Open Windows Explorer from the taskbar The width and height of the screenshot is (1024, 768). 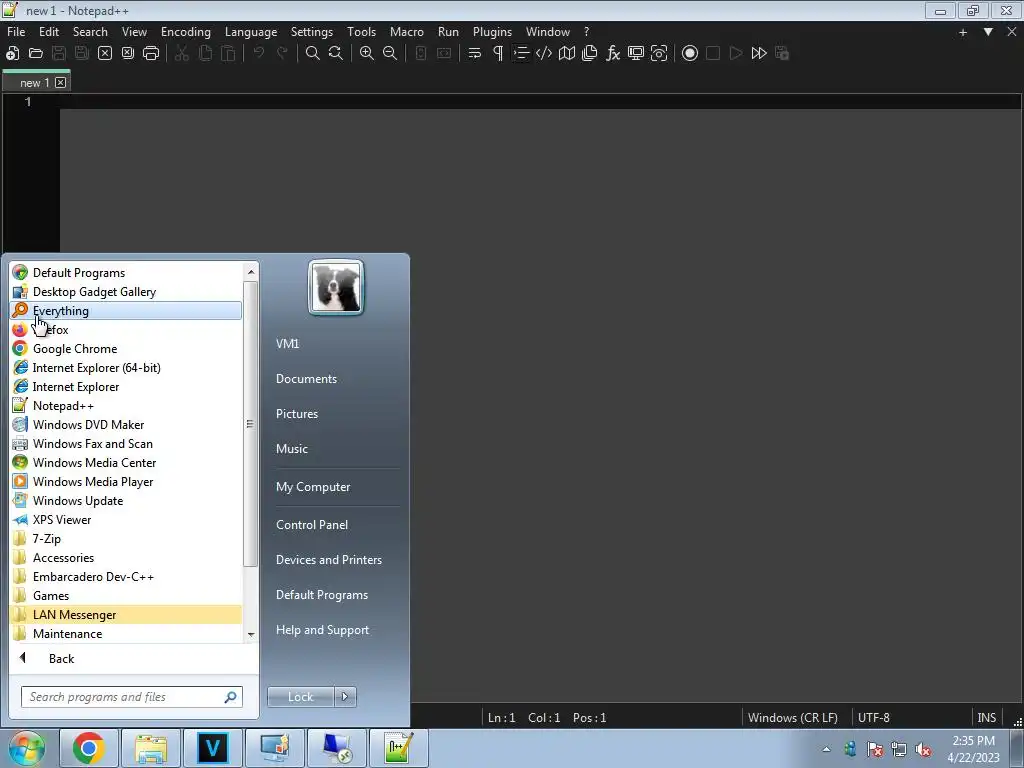coord(151,748)
